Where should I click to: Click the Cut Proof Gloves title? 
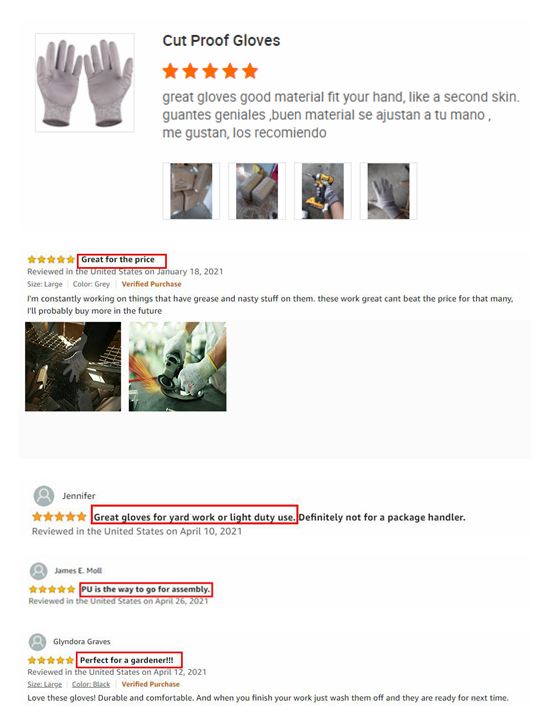click(x=221, y=41)
